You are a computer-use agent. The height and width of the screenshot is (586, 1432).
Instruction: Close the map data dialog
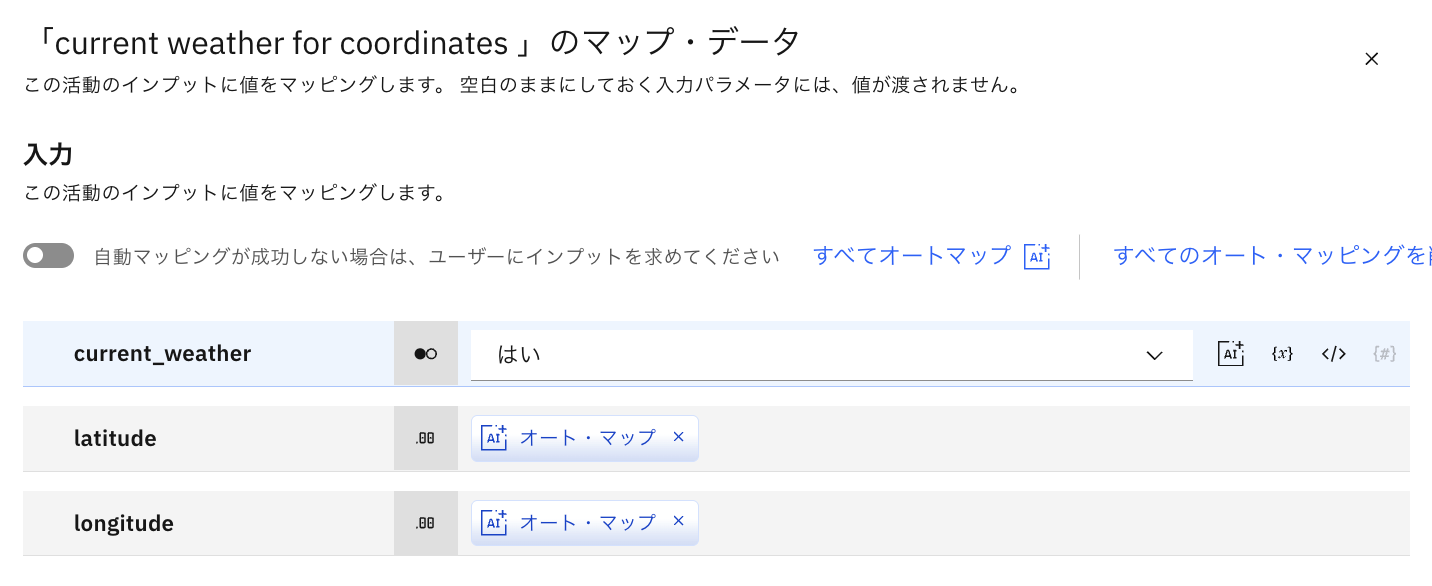click(x=1371, y=59)
